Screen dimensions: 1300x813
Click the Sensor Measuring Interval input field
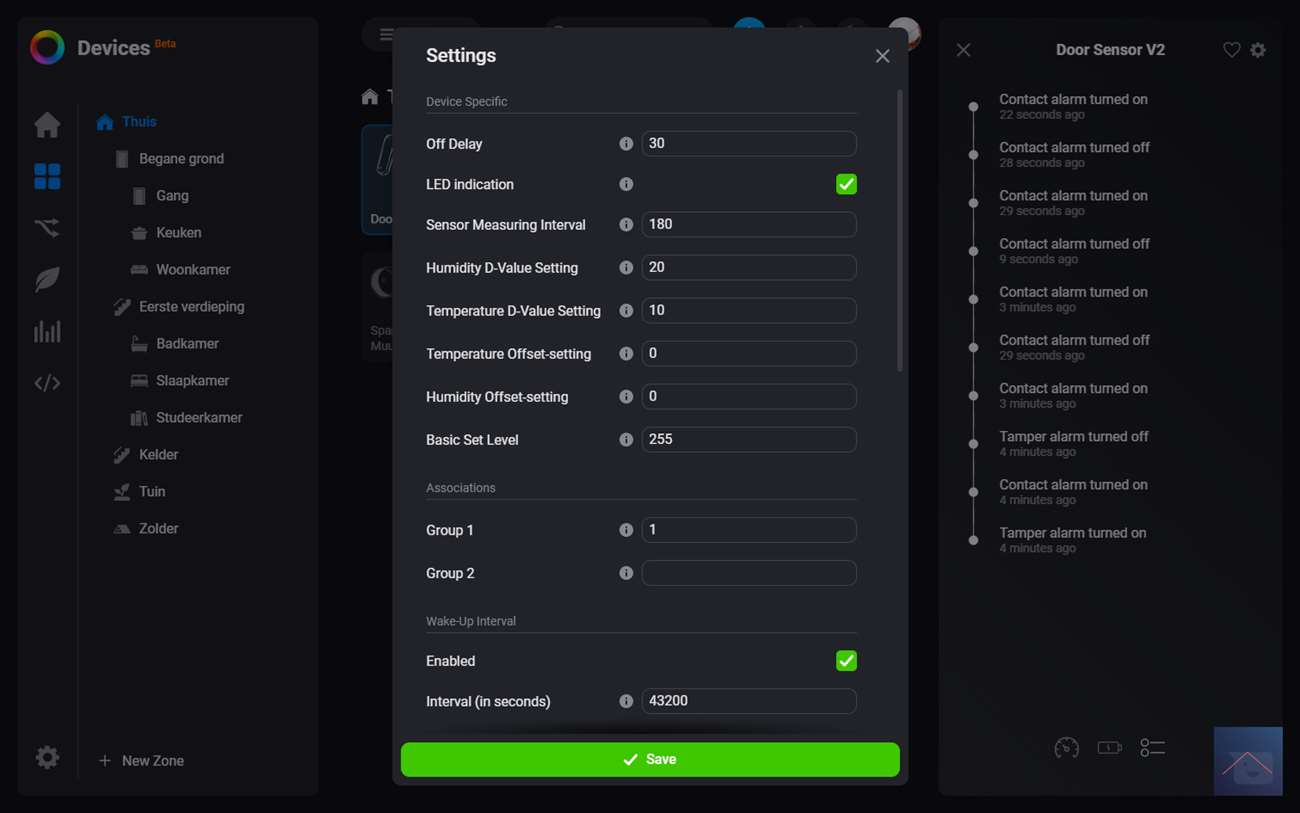pyautogui.click(x=748, y=225)
